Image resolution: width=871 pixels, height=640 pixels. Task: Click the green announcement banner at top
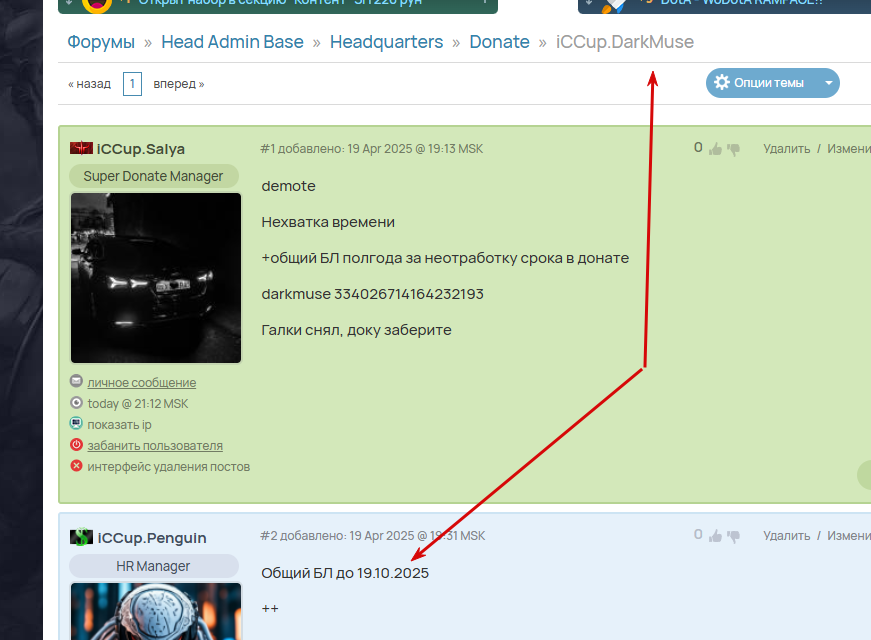[278, 6]
